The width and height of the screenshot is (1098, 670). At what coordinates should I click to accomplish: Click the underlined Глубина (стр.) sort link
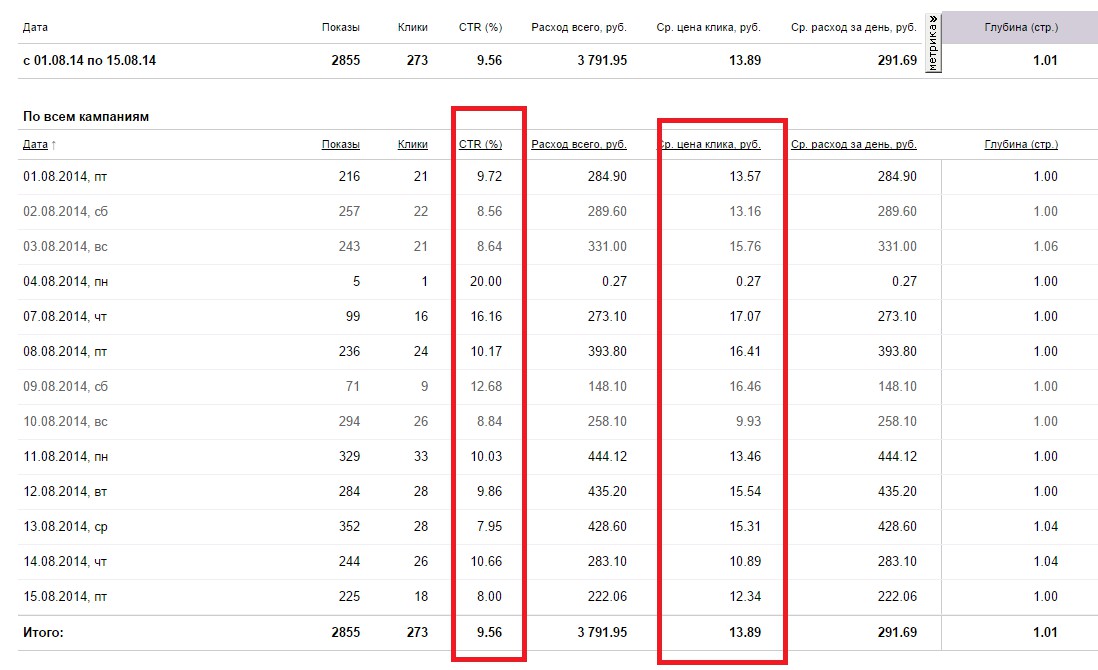(1020, 145)
